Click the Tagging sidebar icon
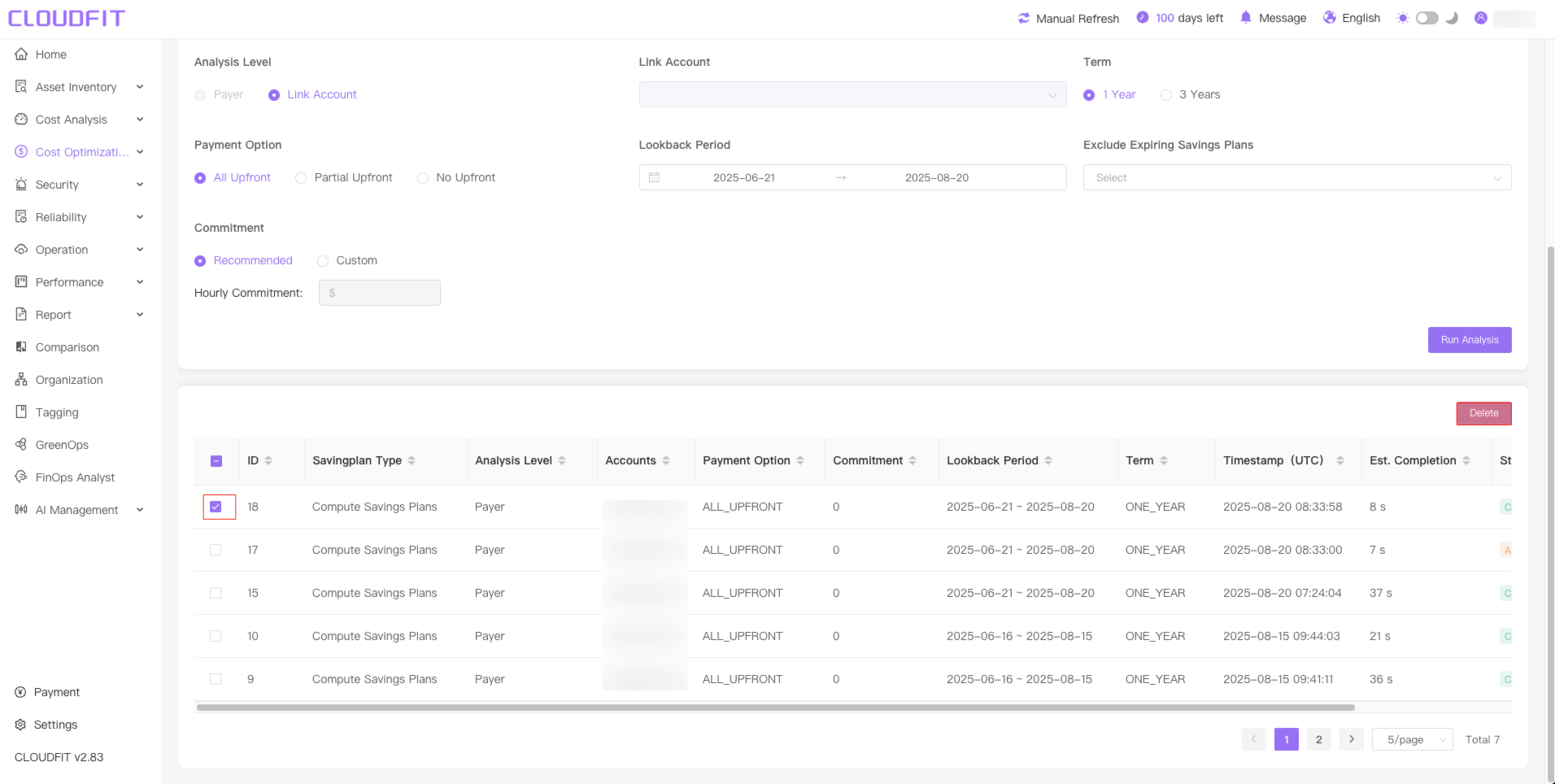This screenshot has width=1555, height=784. pyautogui.click(x=21, y=412)
